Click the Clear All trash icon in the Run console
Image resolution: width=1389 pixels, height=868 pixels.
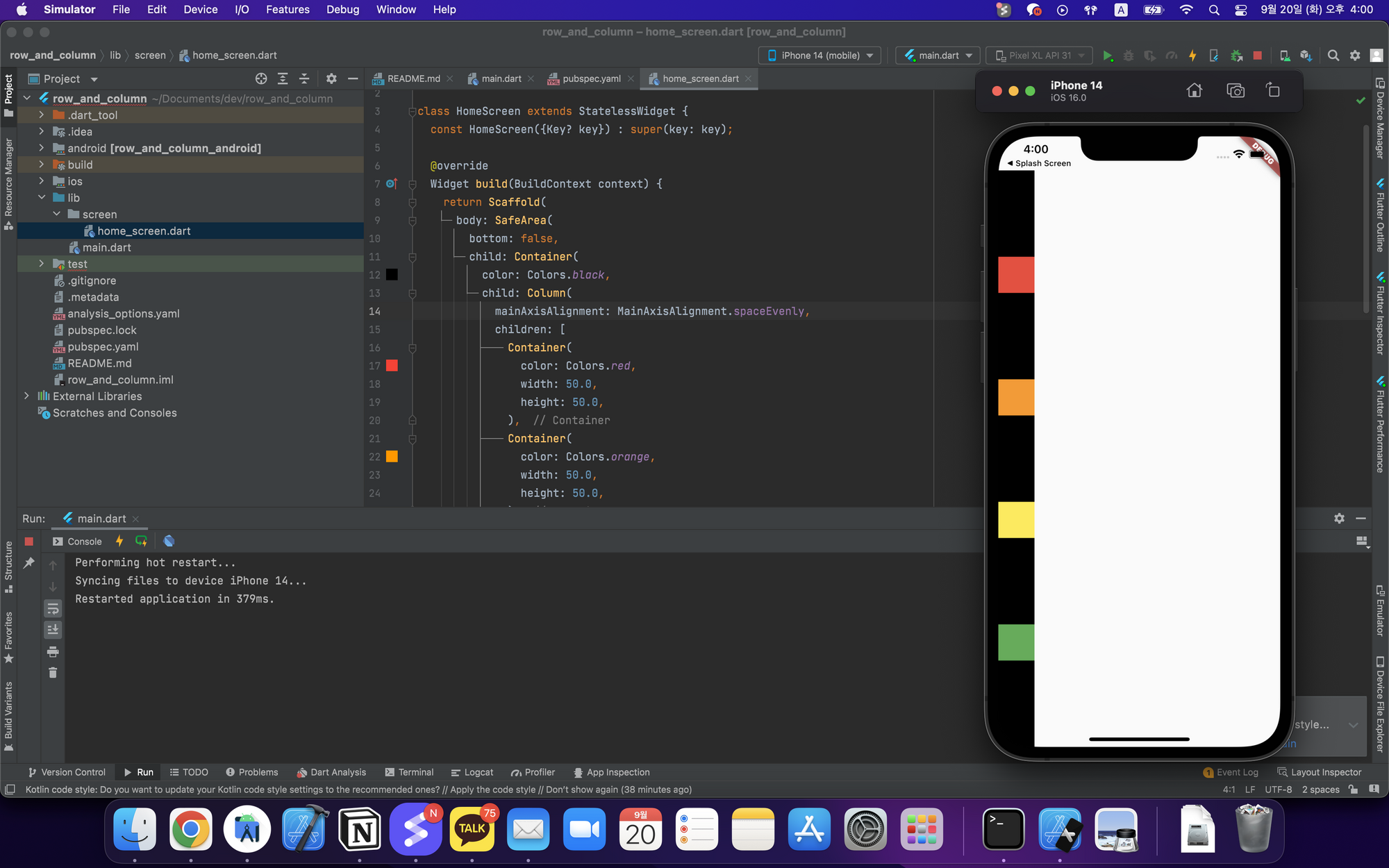(x=53, y=672)
